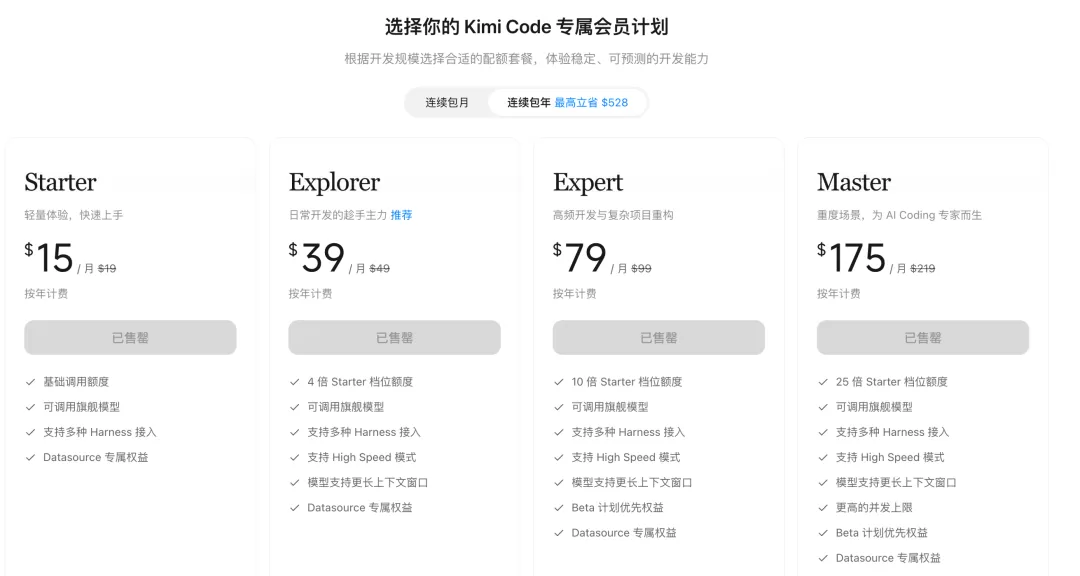The width and height of the screenshot is (1080, 576).
Task: Click the checkmark beside 4 倍 Starter 档位额度
Action: (295, 382)
